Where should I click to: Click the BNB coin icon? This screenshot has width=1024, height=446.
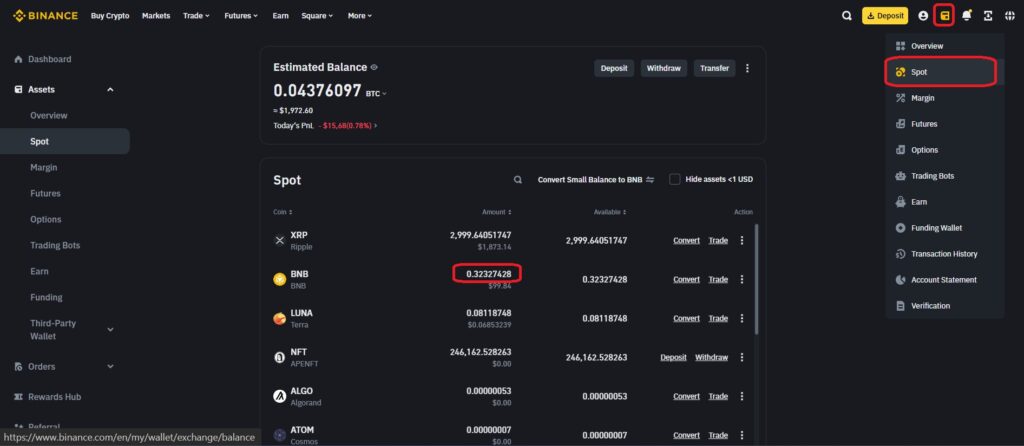[280, 279]
